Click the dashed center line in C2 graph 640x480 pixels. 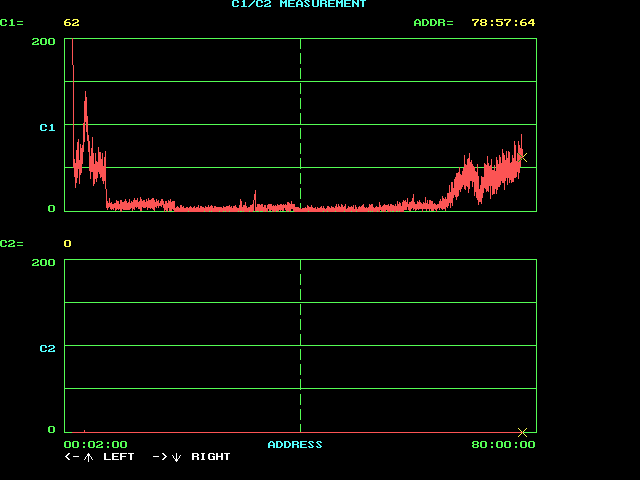[300, 346]
